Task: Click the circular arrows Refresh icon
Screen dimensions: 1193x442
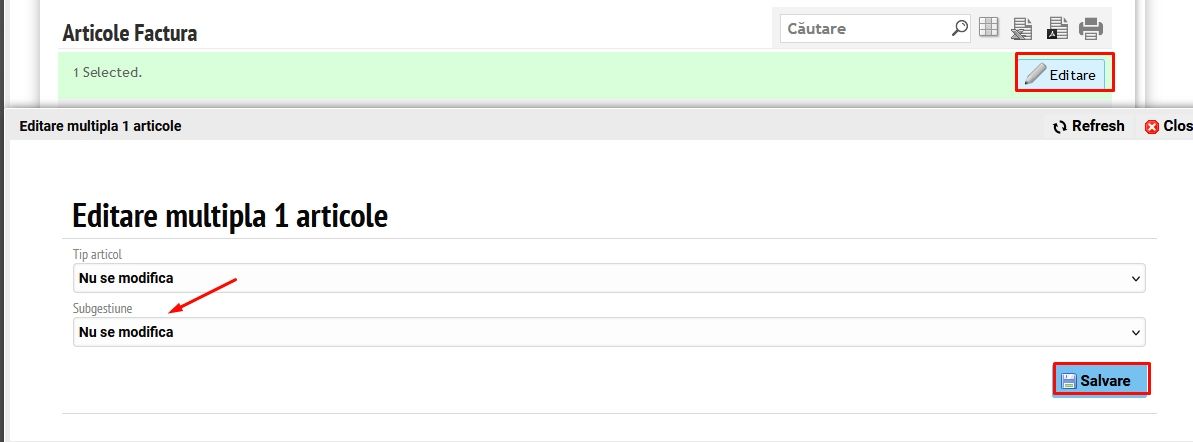Action: pos(1060,127)
